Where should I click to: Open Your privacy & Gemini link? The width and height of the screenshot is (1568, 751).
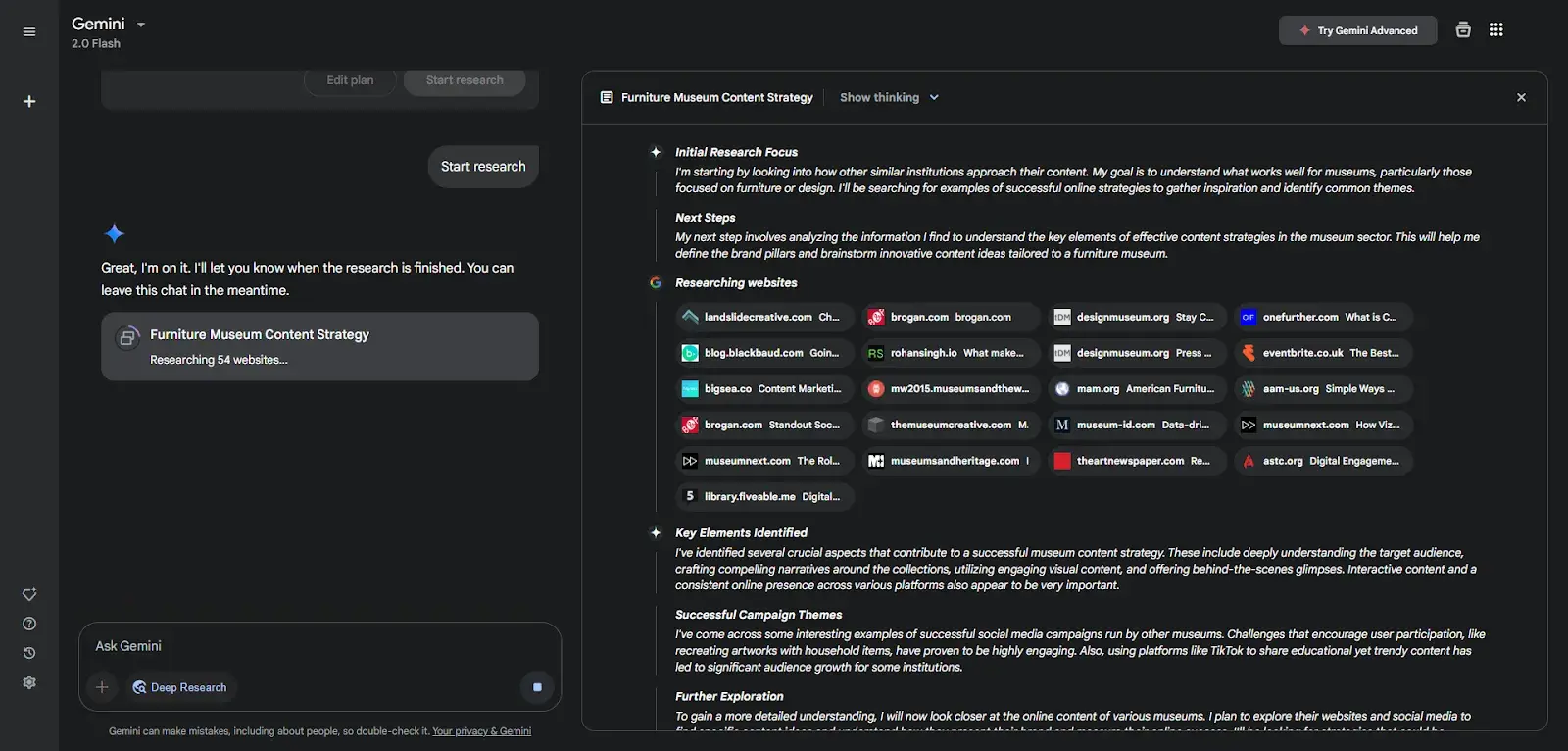(x=481, y=731)
